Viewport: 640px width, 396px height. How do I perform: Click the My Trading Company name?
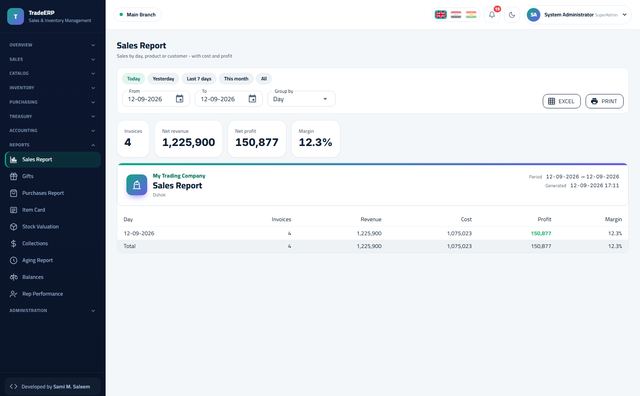click(179, 176)
